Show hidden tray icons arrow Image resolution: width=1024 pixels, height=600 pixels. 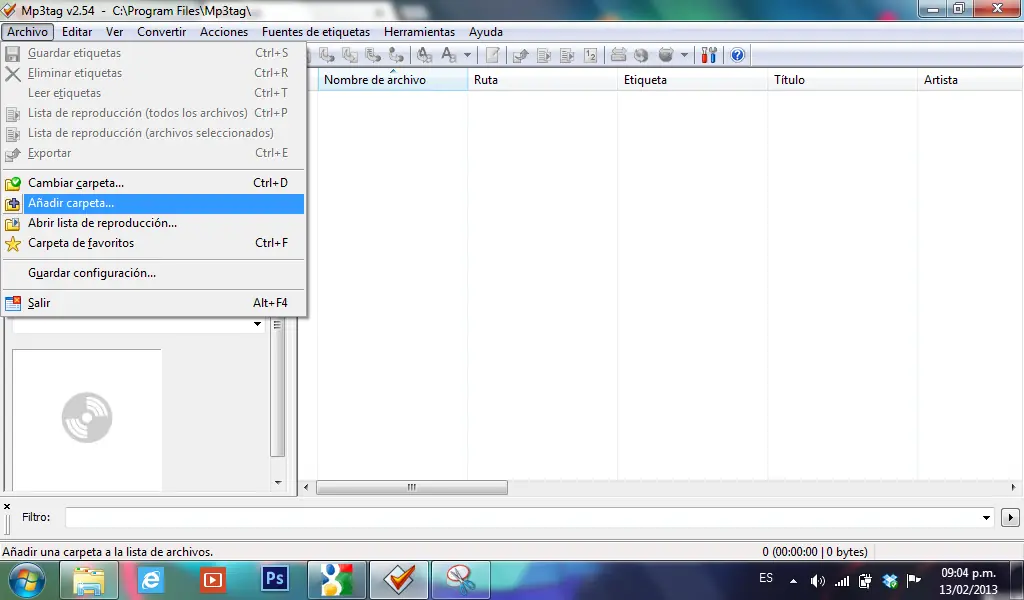click(x=793, y=580)
